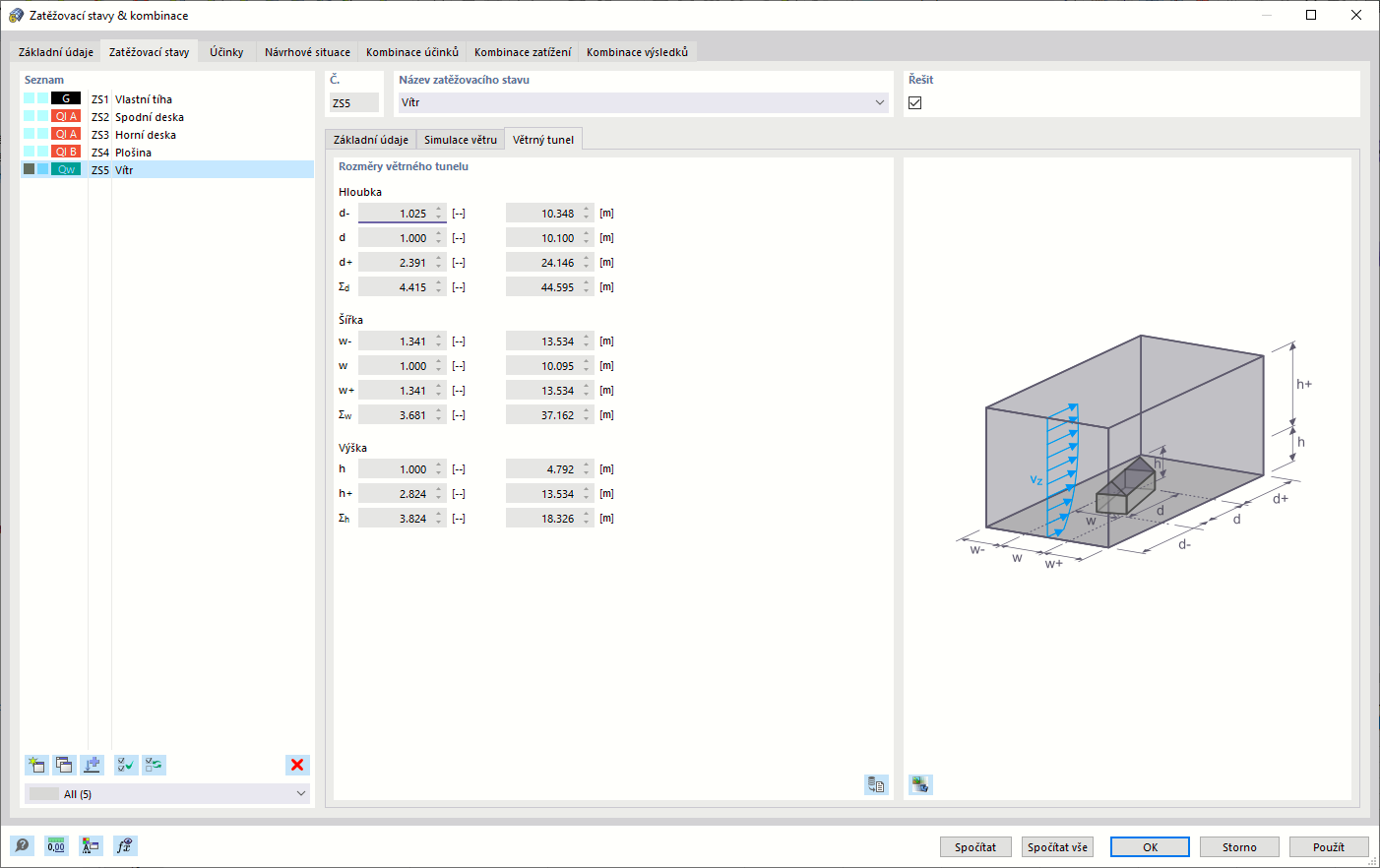This screenshot has width=1380, height=868.
Task: Click the copy load case windows icon
Action: pyautogui.click(x=64, y=765)
